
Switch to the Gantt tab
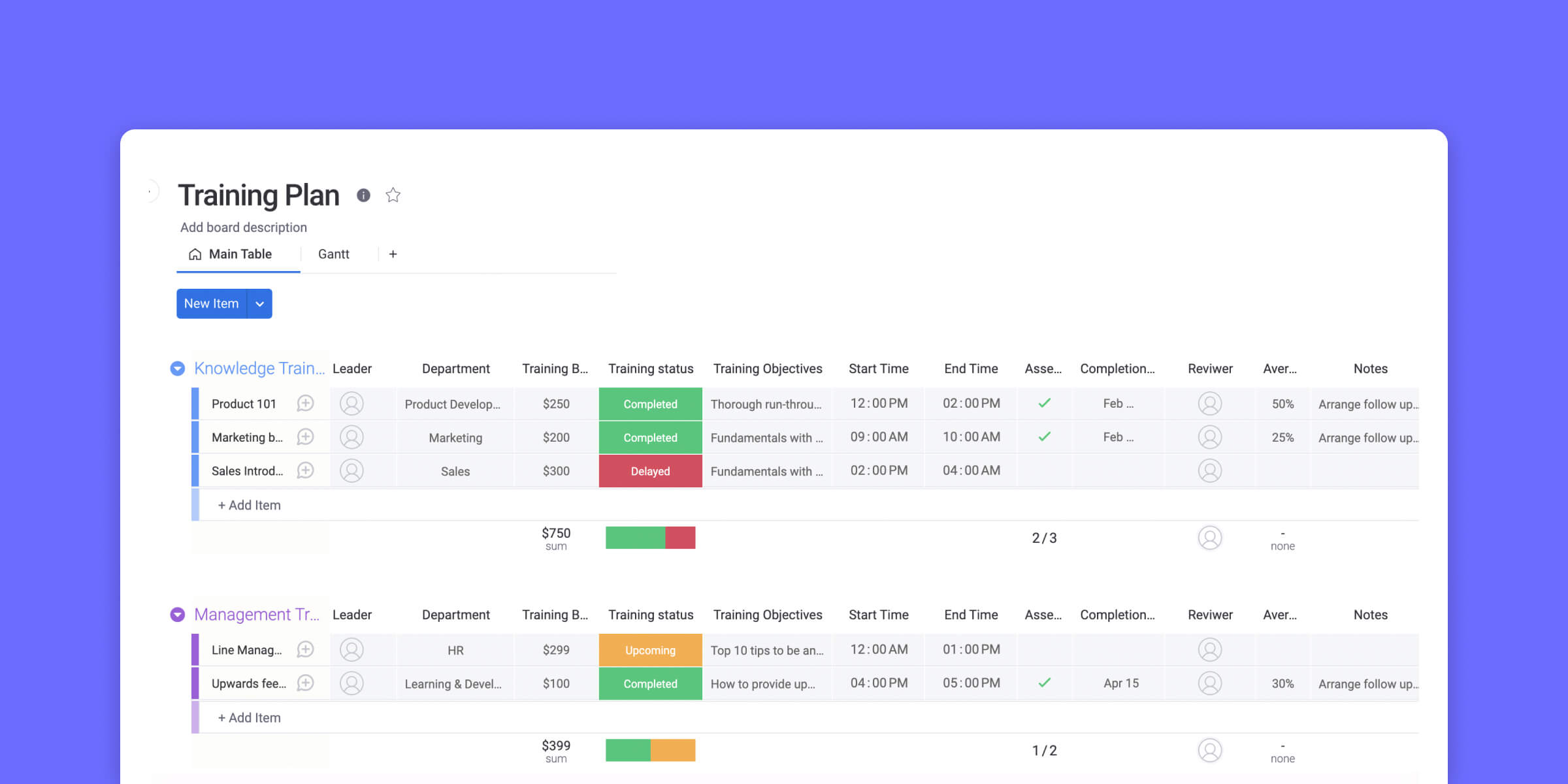click(x=333, y=253)
